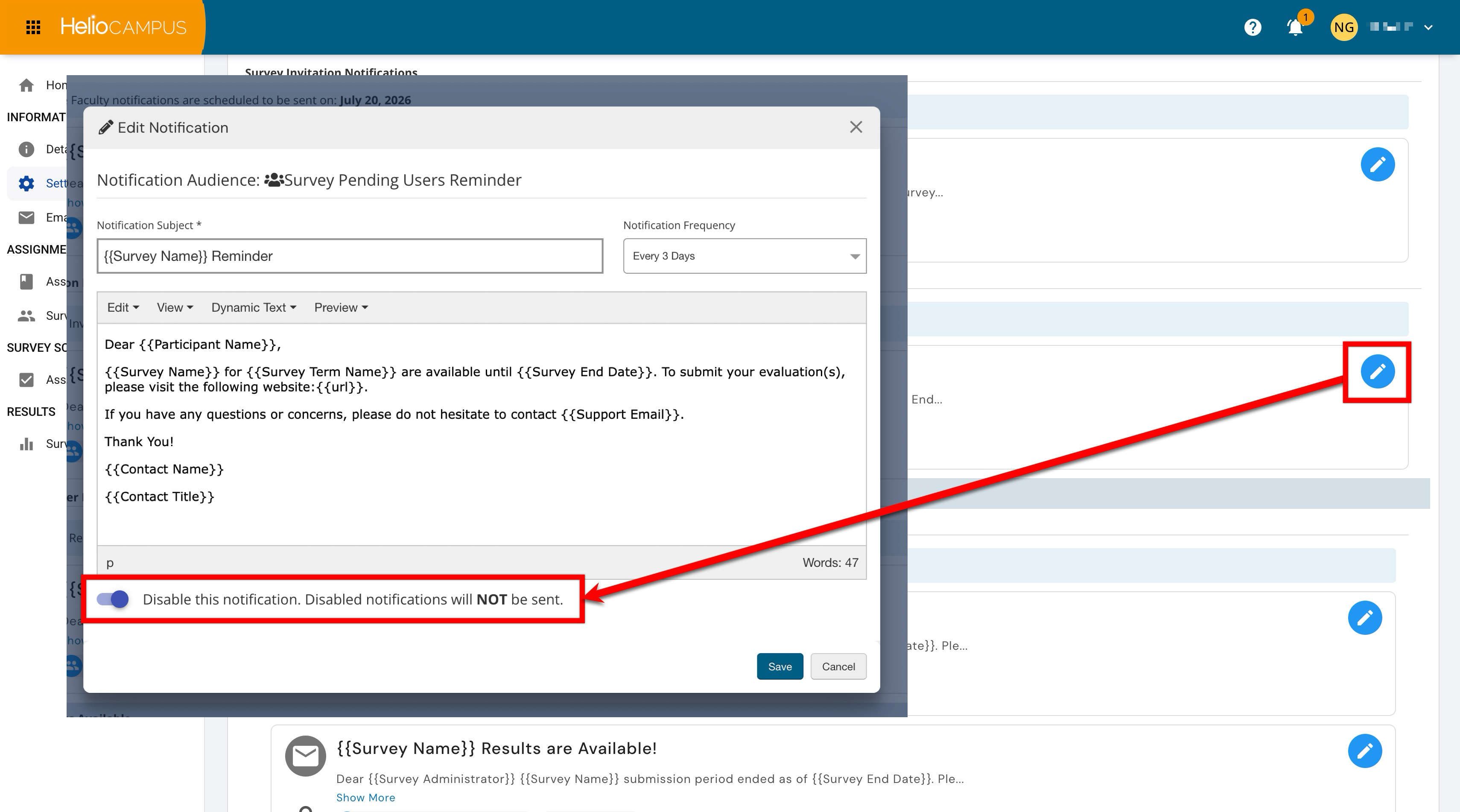Open the notifications bell icon
Screen dimensions: 1460x812
tap(1295, 27)
